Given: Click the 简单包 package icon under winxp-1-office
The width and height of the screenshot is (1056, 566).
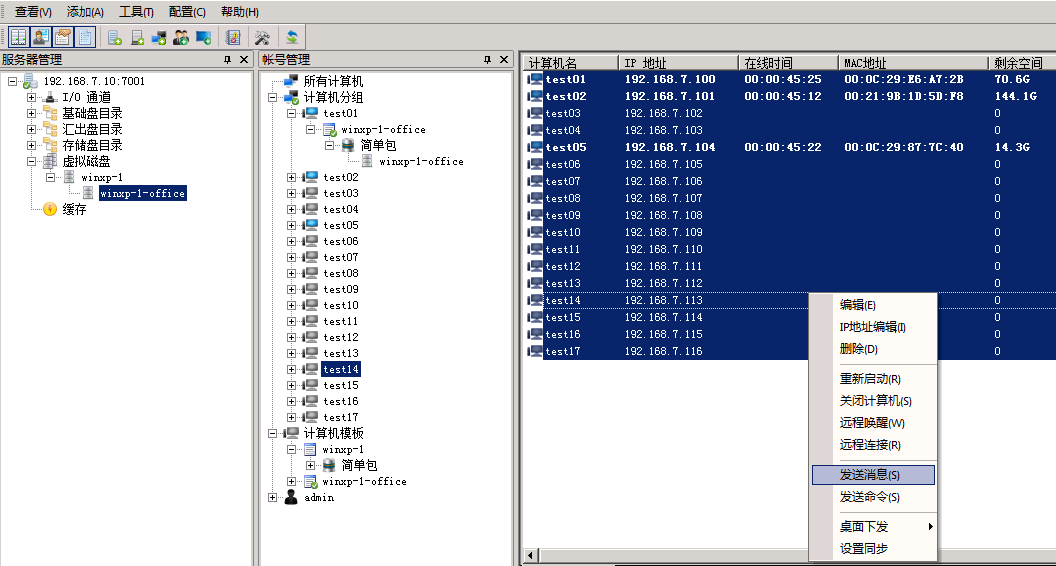Looking at the screenshot, I should pyautogui.click(x=348, y=146).
